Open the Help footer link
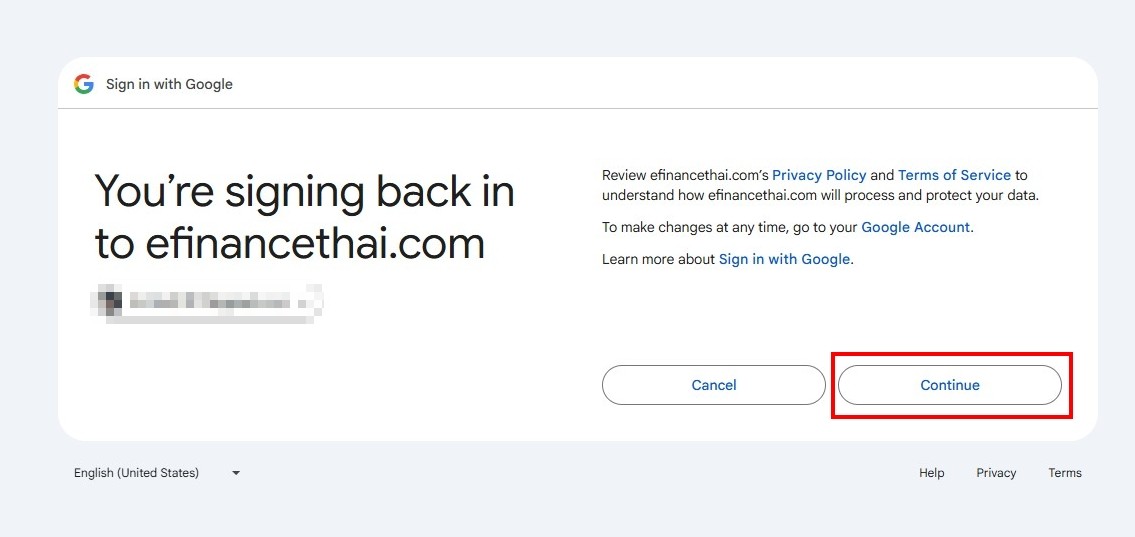The height and width of the screenshot is (537, 1135). pyautogui.click(x=932, y=473)
